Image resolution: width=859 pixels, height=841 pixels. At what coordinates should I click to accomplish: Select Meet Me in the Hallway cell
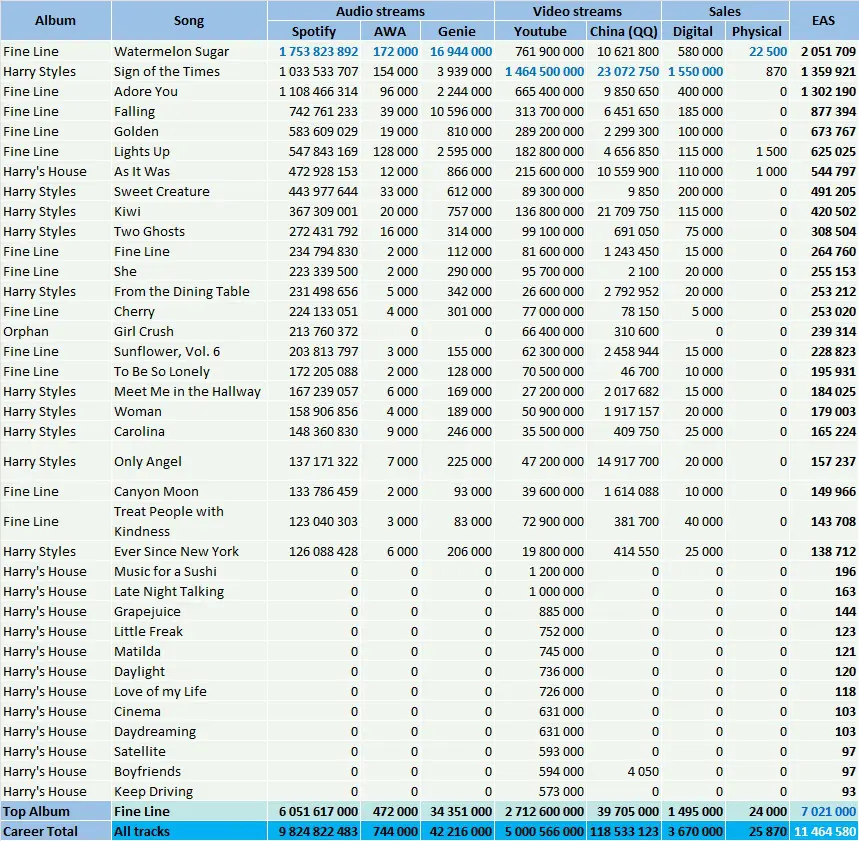(189, 391)
